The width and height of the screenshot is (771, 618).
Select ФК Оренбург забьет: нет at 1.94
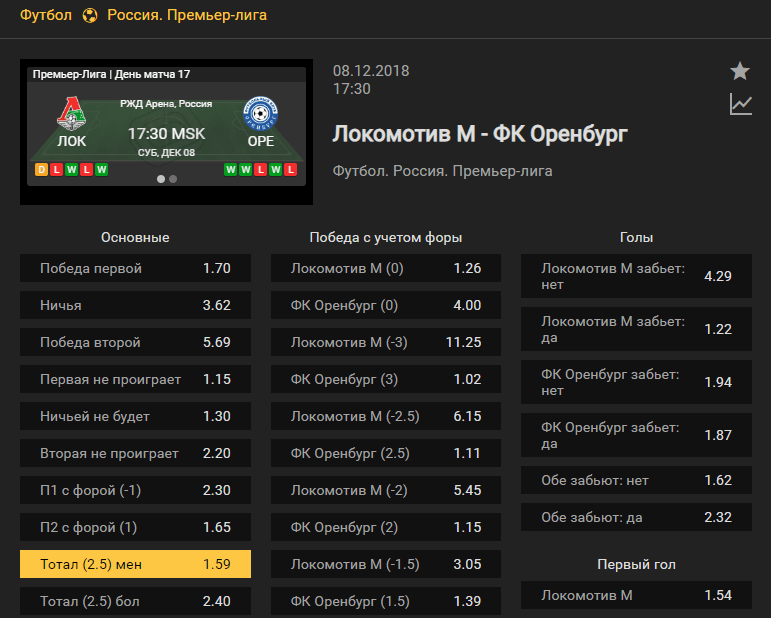(636, 382)
